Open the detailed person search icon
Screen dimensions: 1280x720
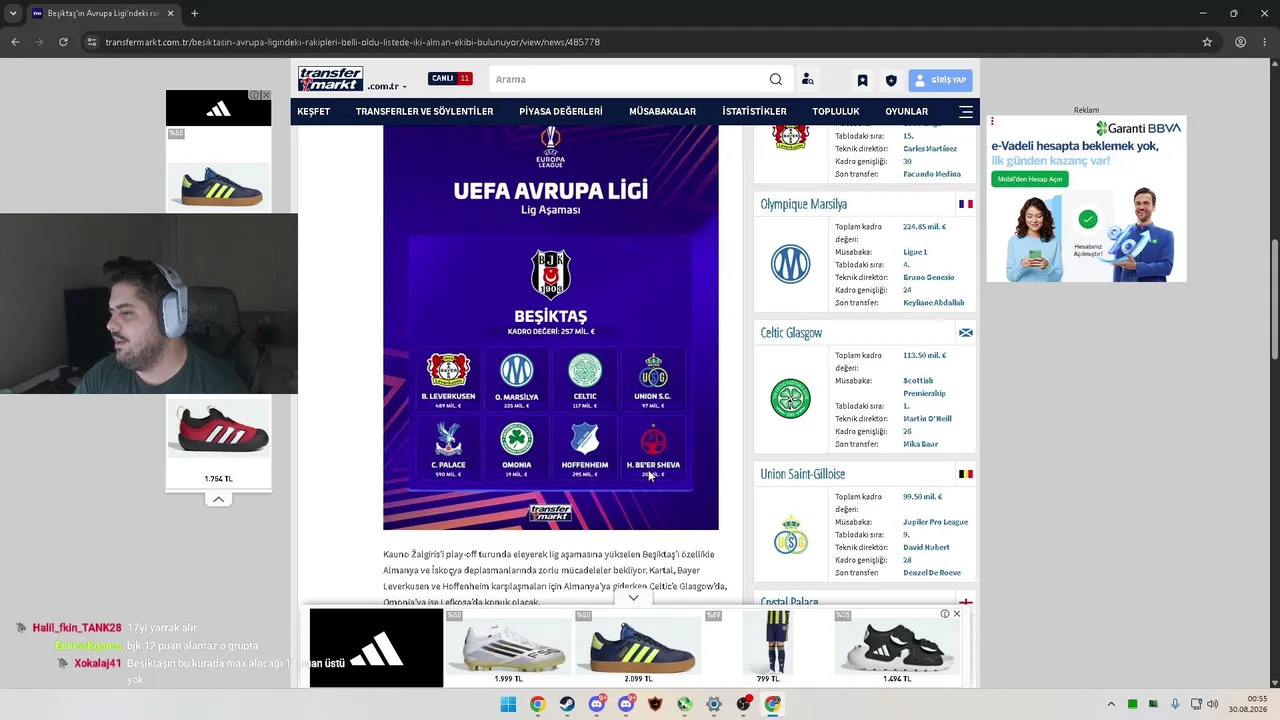807,80
